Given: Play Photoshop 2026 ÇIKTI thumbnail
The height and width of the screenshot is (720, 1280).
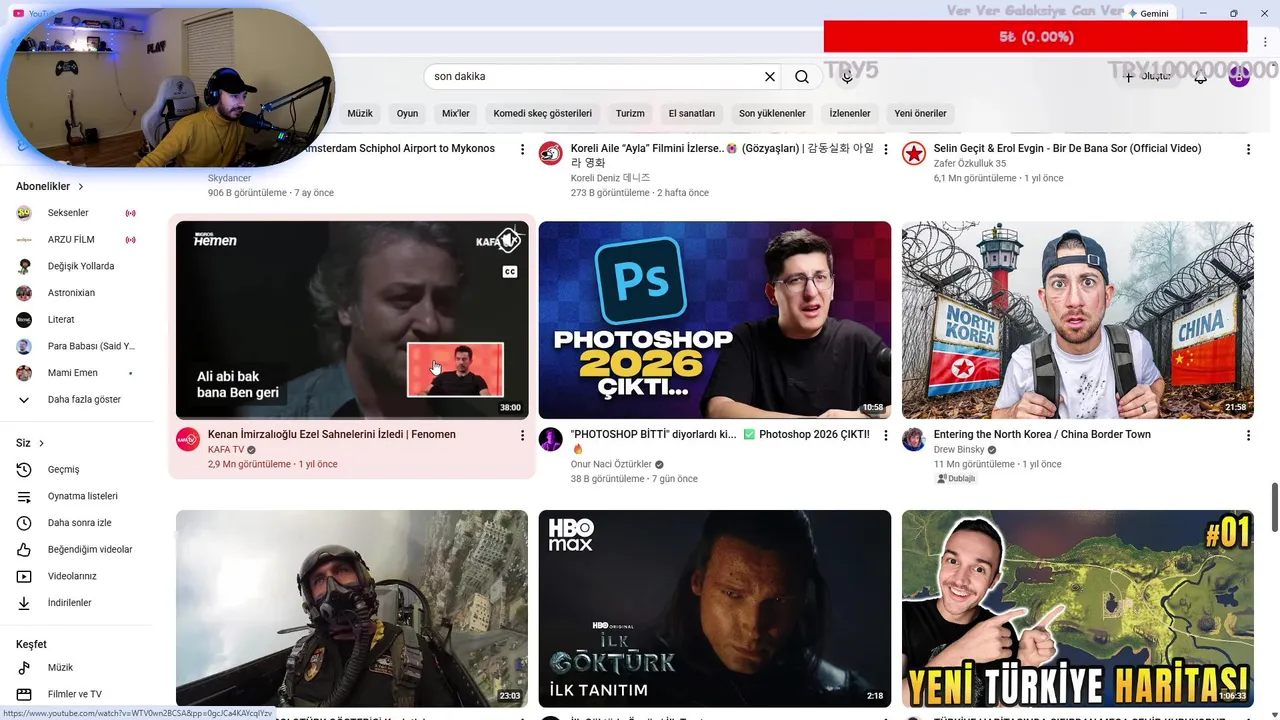Looking at the screenshot, I should point(714,320).
